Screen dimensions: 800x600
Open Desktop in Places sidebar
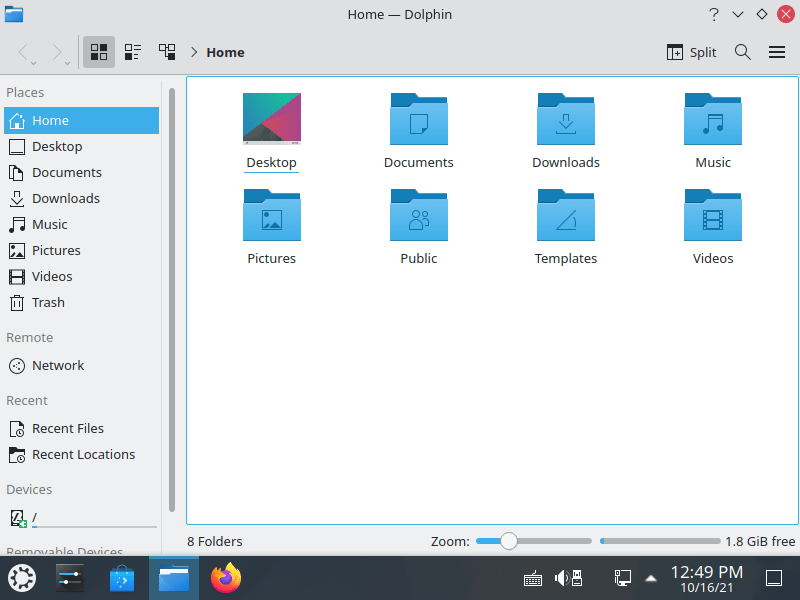tap(82, 146)
